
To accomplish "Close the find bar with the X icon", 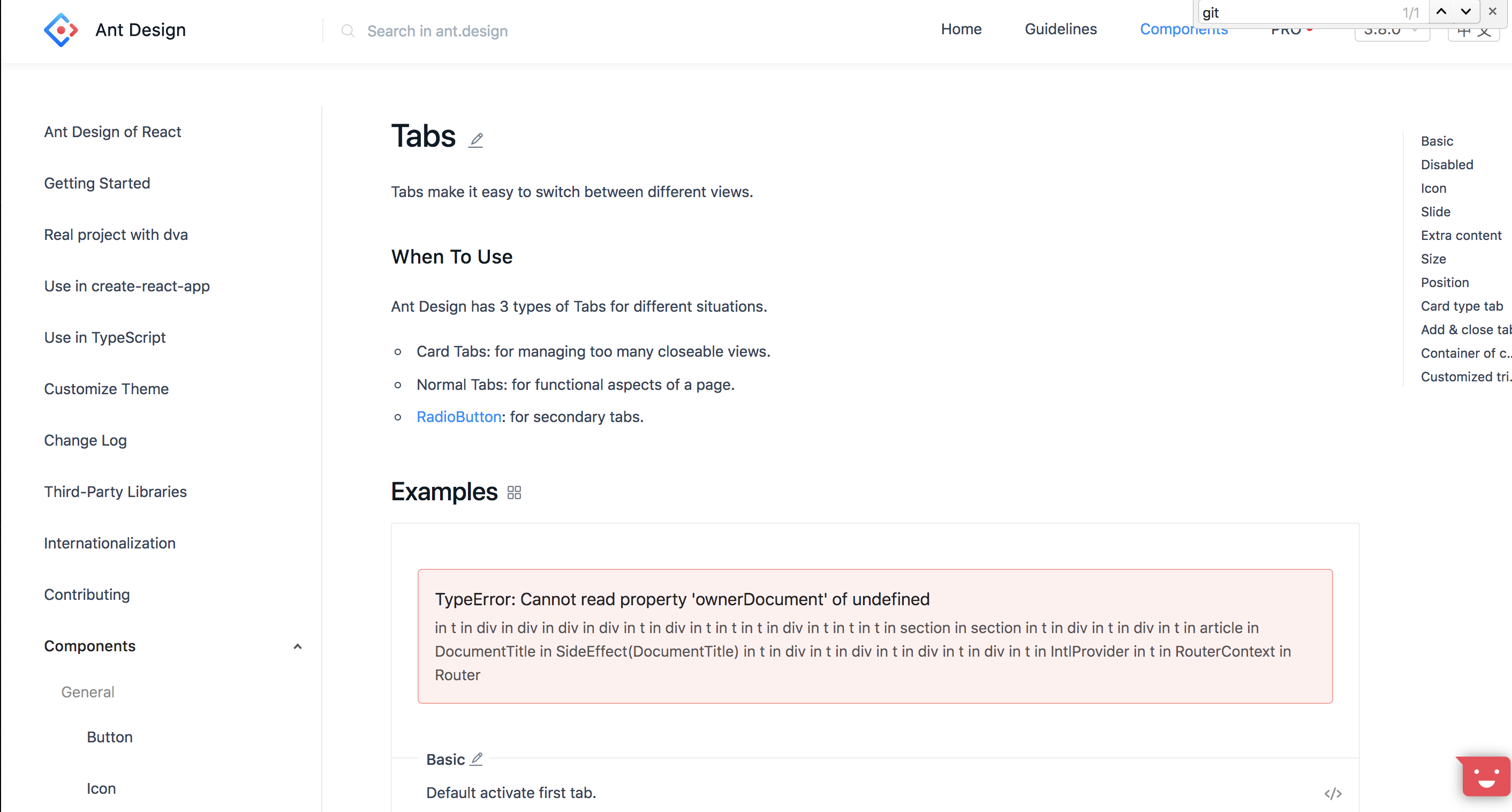I will coord(1492,11).
